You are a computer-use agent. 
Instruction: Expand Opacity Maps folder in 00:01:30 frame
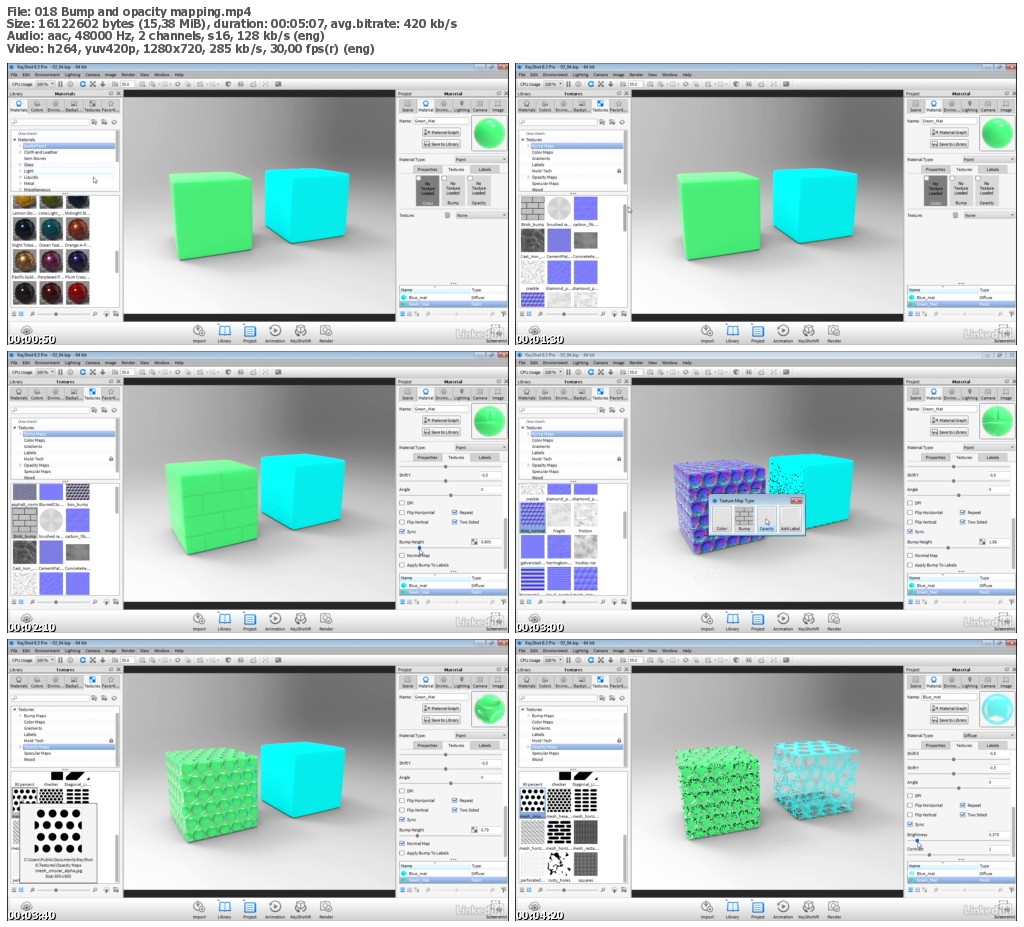tap(528, 177)
